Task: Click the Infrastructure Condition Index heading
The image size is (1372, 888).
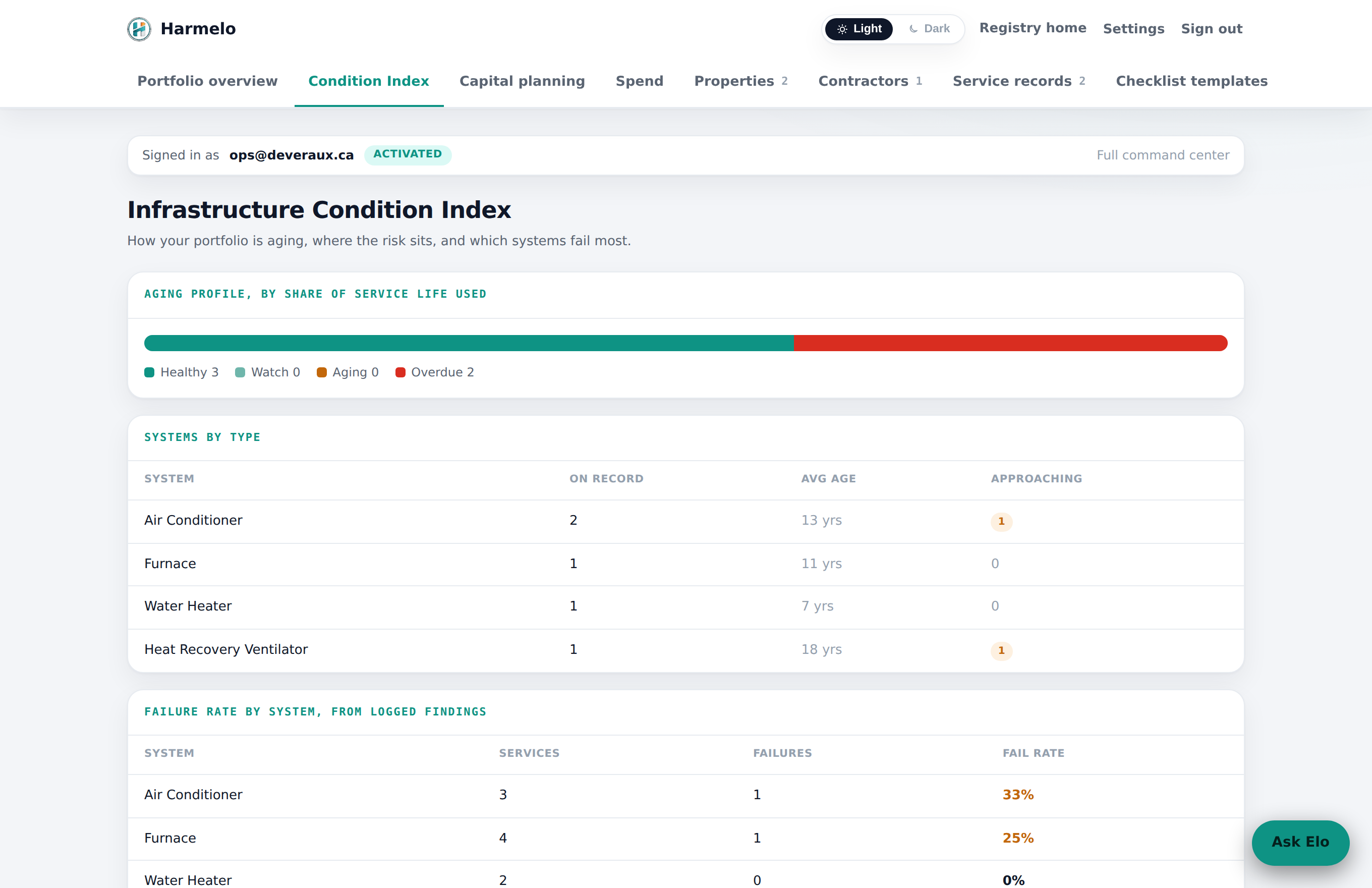Action: [319, 210]
